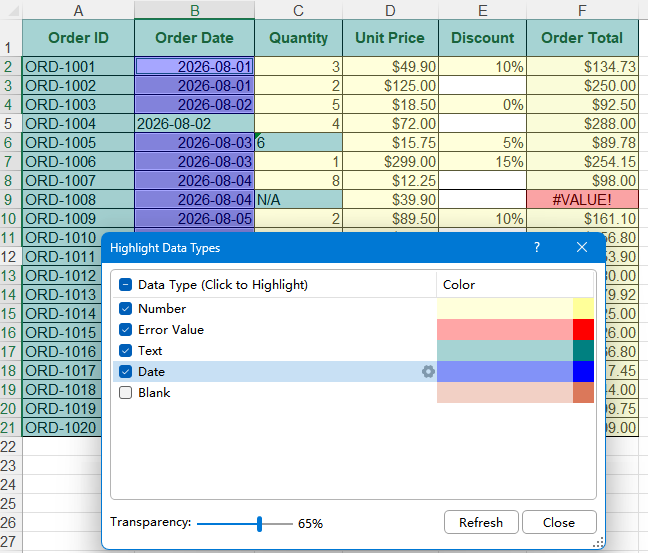The image size is (648, 553).
Task: Toggle the Data Type select-all checkbox
Action: pyautogui.click(x=125, y=285)
